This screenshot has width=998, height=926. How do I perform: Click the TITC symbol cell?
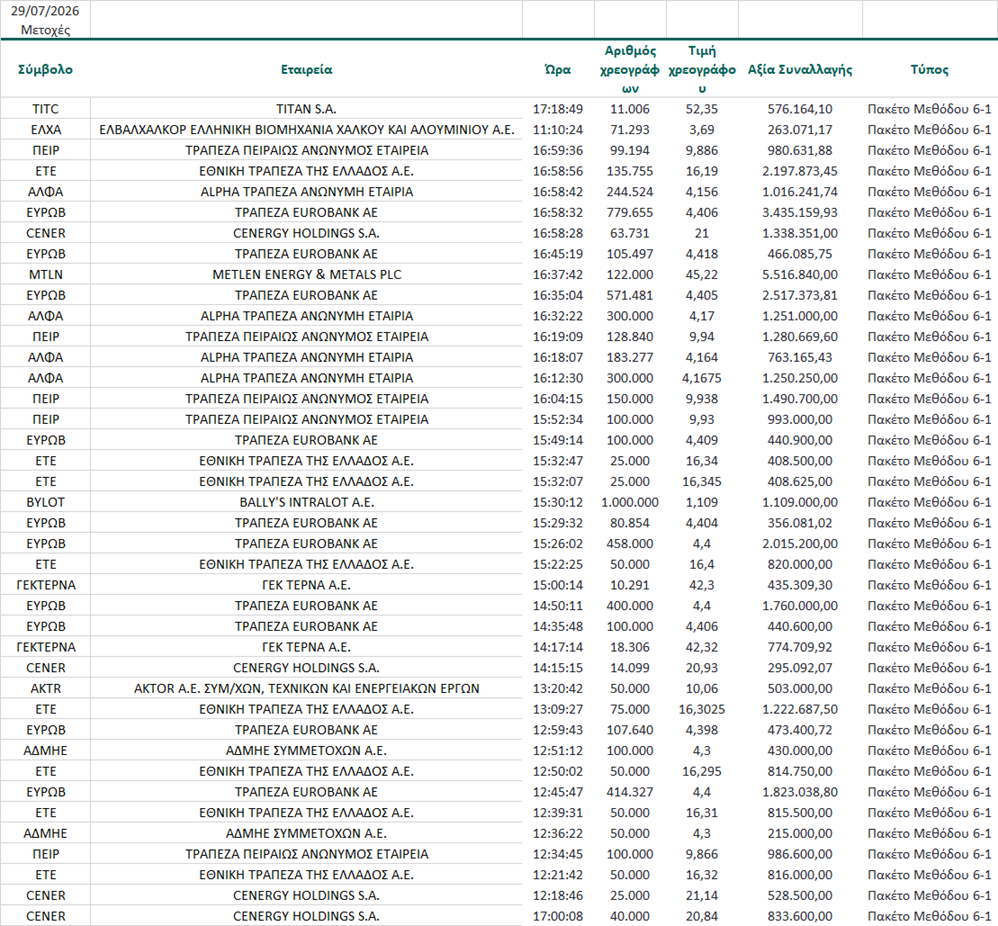pyautogui.click(x=45, y=109)
